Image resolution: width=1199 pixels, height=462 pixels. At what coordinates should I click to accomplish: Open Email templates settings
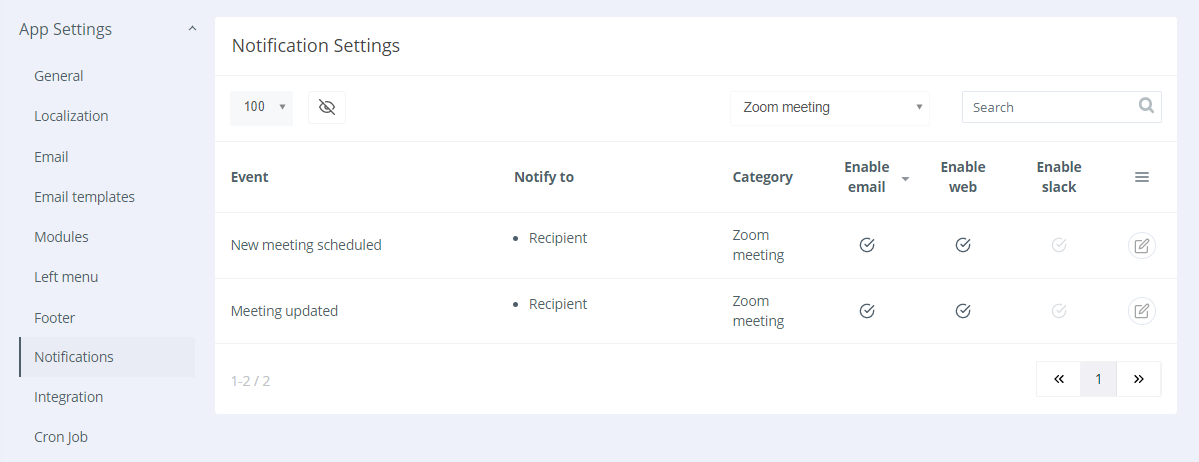84,197
